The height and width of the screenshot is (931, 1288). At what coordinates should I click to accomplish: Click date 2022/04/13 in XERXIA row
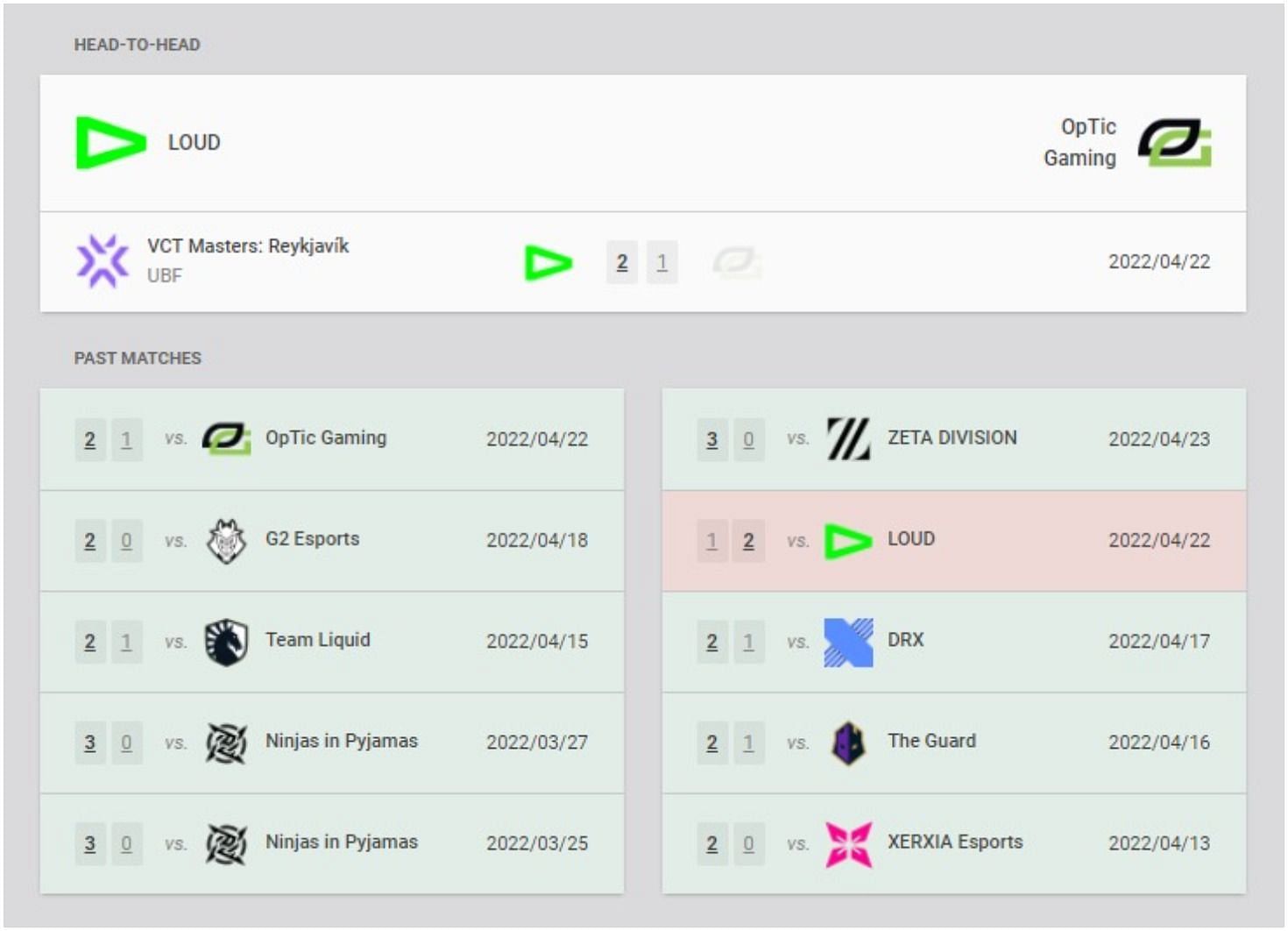pos(1159,843)
